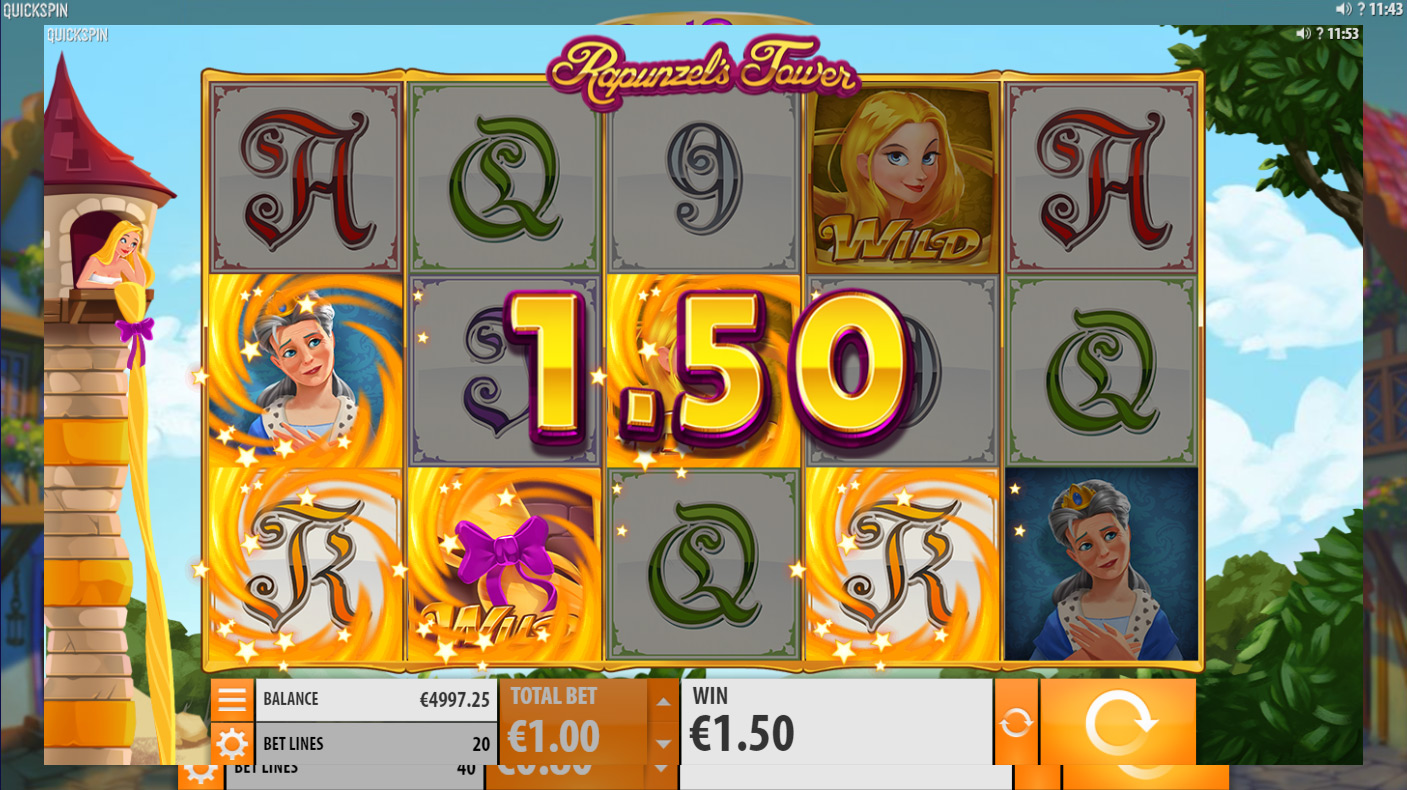Open settings gear next to Bet Lines
Screen dimensions: 1407x790
point(232,744)
